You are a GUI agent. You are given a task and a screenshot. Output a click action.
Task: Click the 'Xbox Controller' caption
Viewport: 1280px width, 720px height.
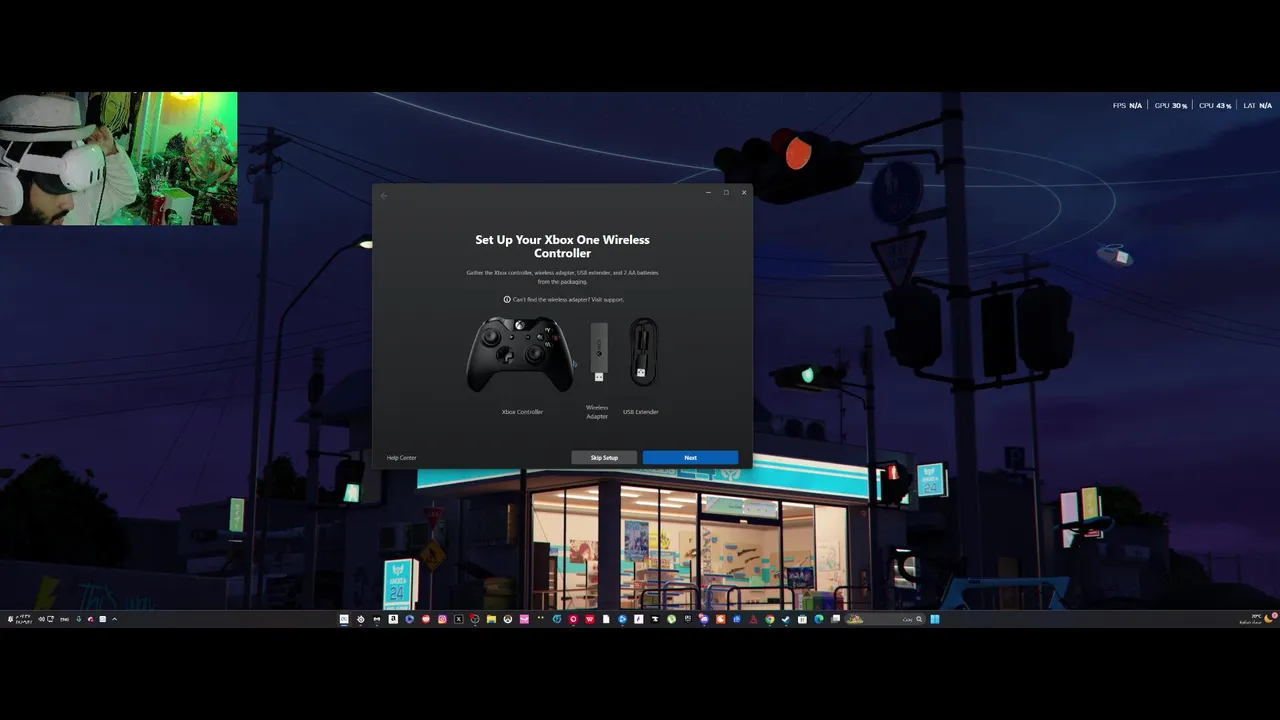coord(522,412)
